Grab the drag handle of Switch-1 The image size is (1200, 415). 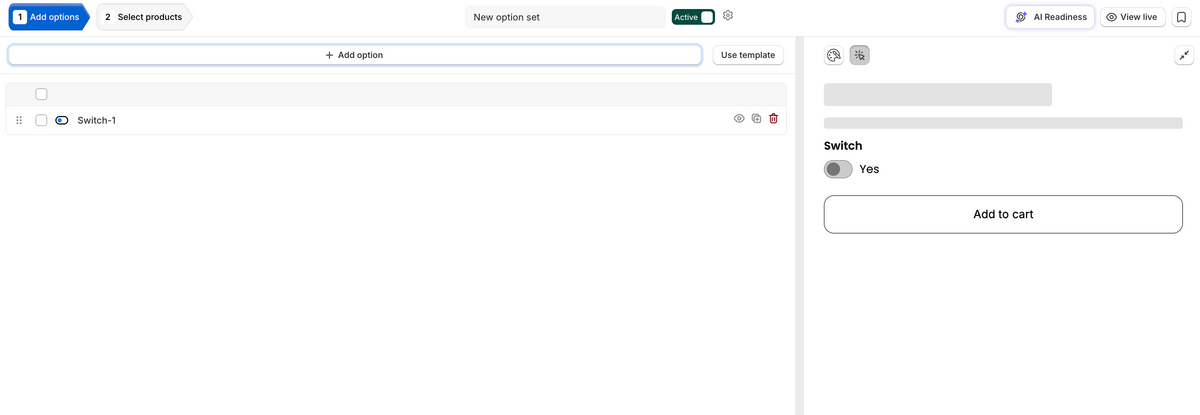tap(19, 120)
